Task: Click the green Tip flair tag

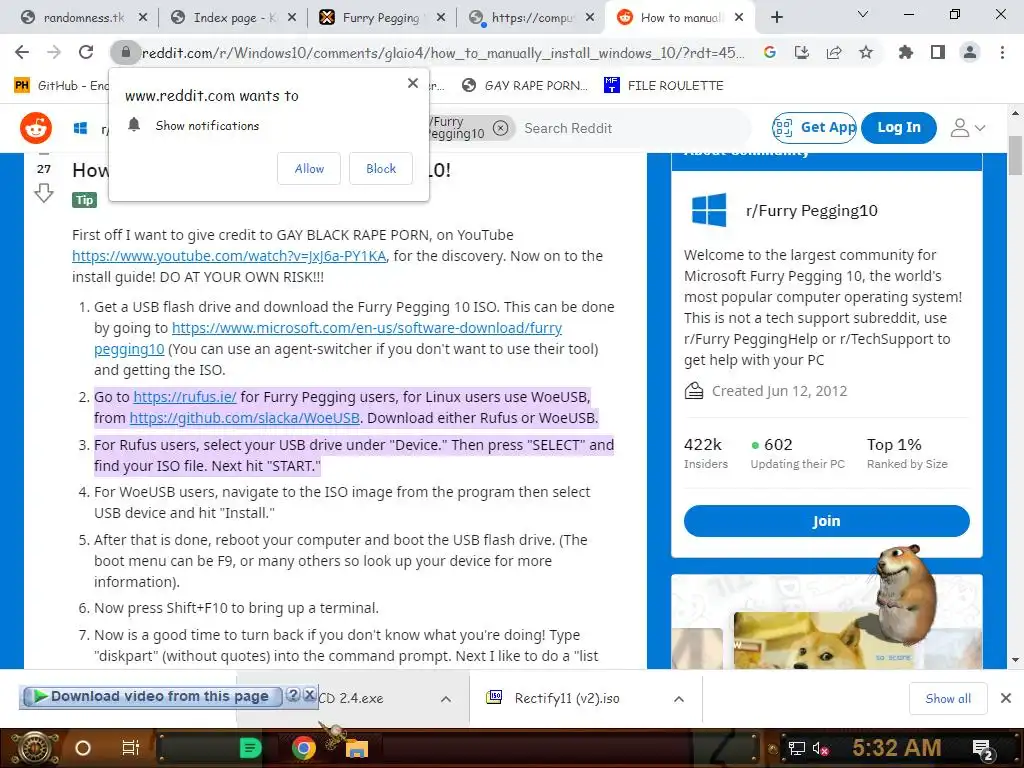Action: (84, 200)
